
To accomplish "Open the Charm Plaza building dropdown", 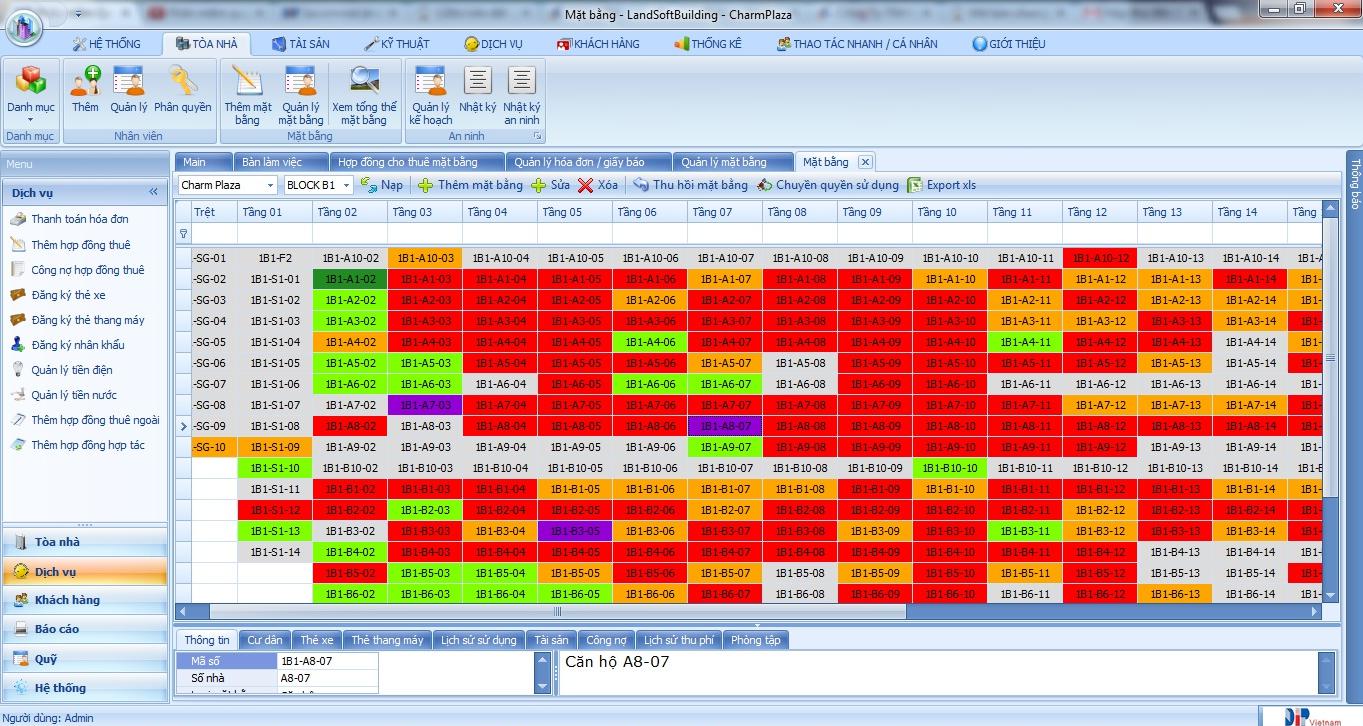I will (270, 185).
